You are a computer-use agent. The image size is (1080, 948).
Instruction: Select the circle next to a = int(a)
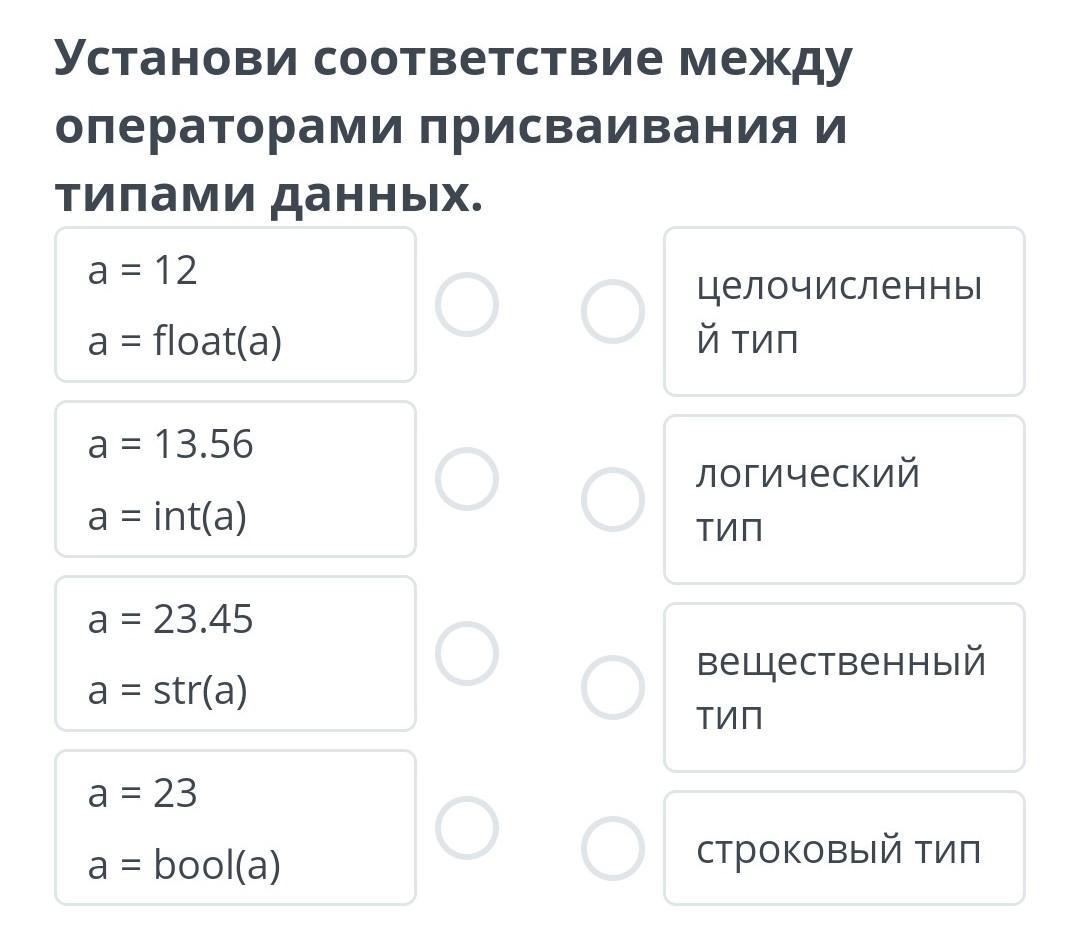466,479
